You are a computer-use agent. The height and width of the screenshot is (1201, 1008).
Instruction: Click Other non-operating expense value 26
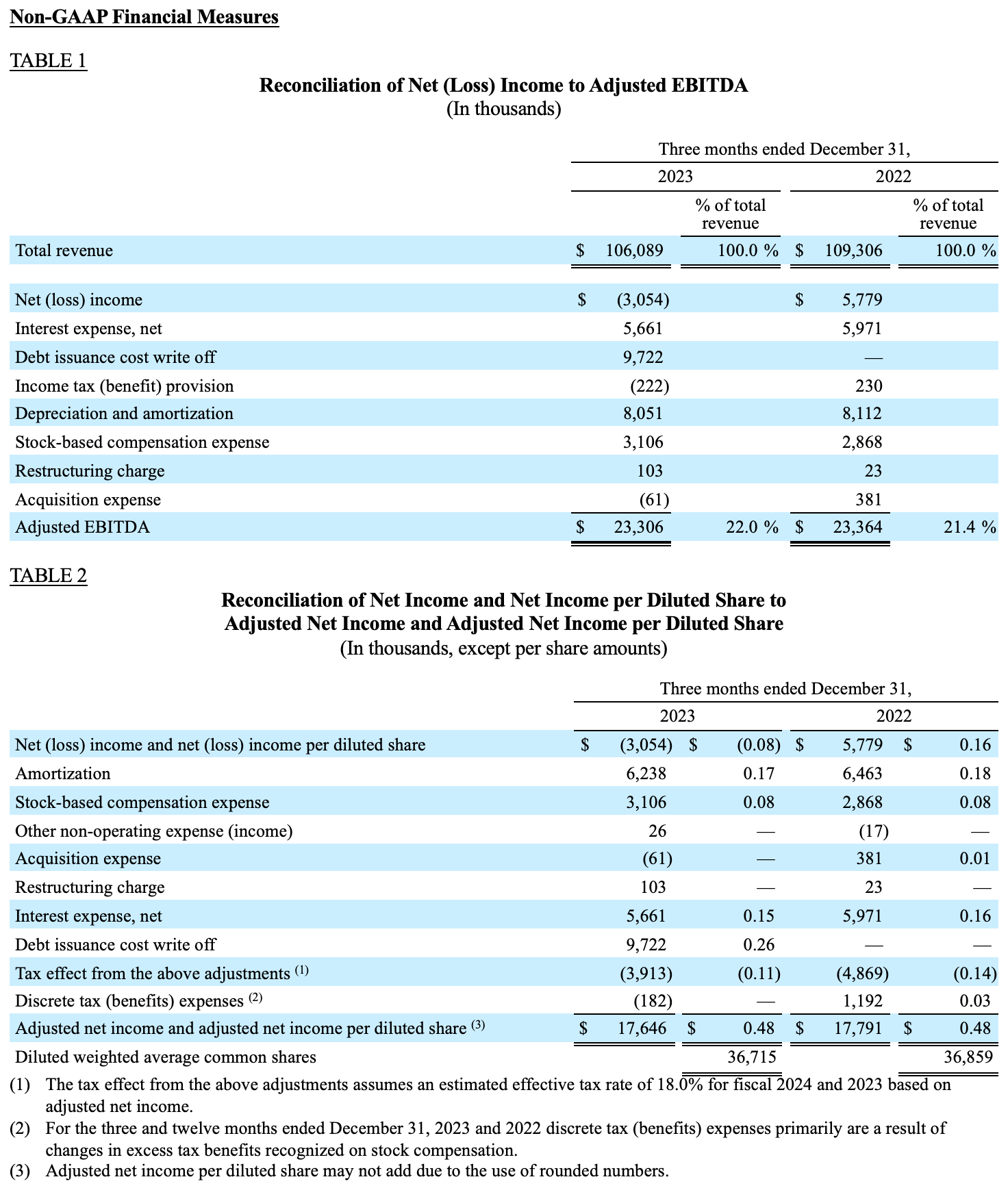tap(657, 831)
